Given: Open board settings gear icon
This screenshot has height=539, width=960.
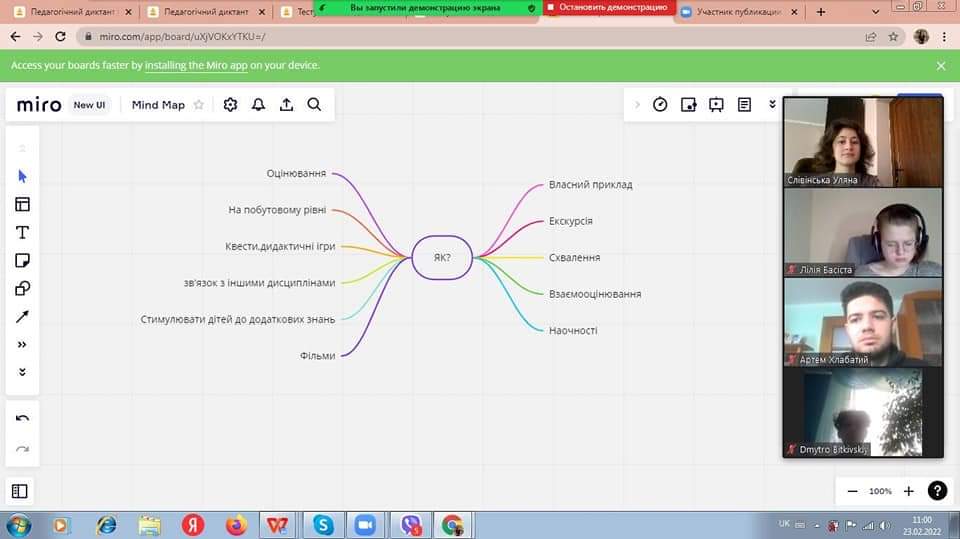Looking at the screenshot, I should click(x=230, y=105).
